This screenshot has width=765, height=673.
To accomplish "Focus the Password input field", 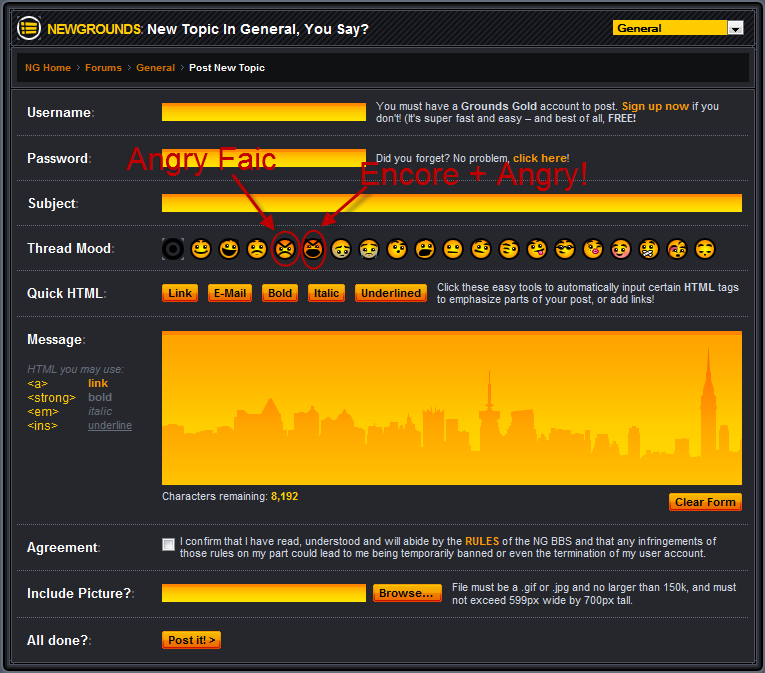I will click(264, 158).
